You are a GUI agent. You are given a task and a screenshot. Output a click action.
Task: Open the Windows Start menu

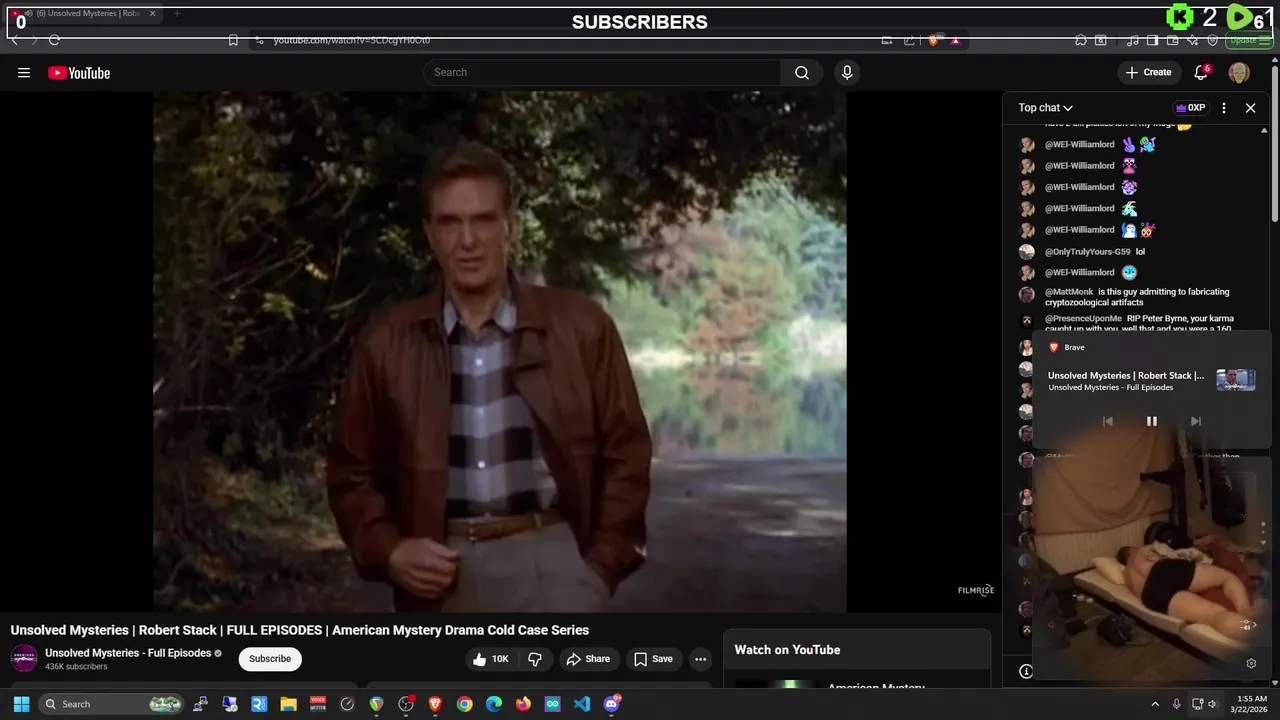[x=21, y=704]
